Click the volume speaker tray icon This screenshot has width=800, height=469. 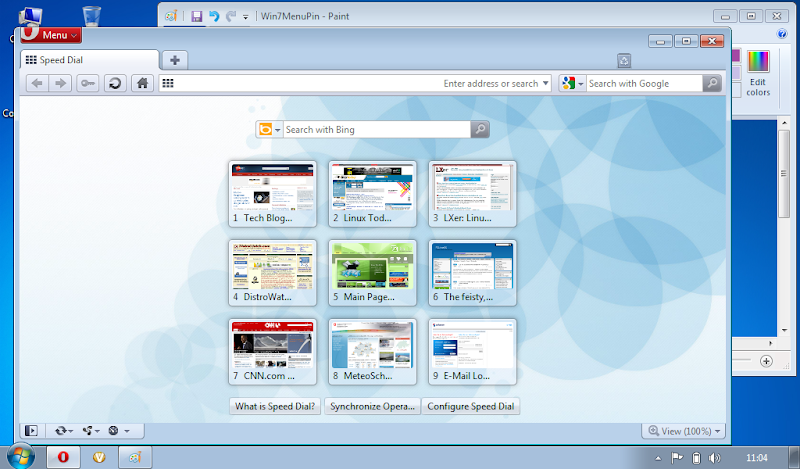[x=714, y=457]
